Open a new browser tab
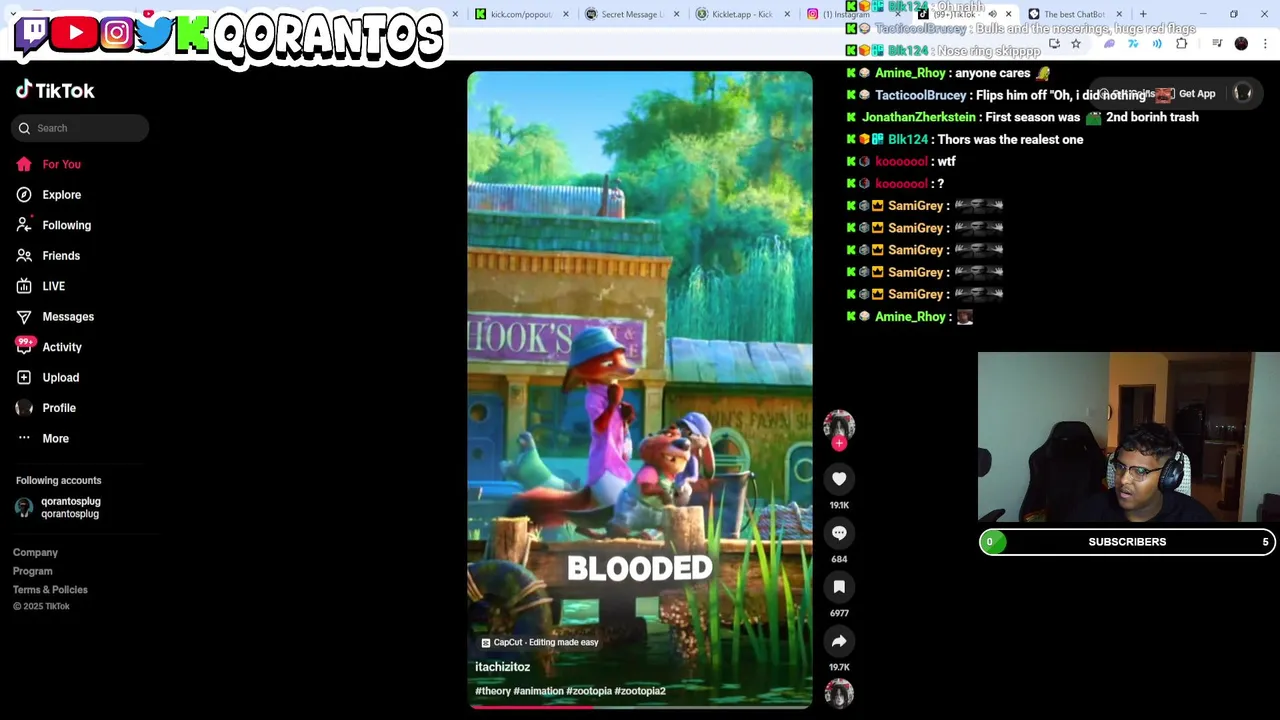The height and width of the screenshot is (720, 1280). click(x=1143, y=14)
